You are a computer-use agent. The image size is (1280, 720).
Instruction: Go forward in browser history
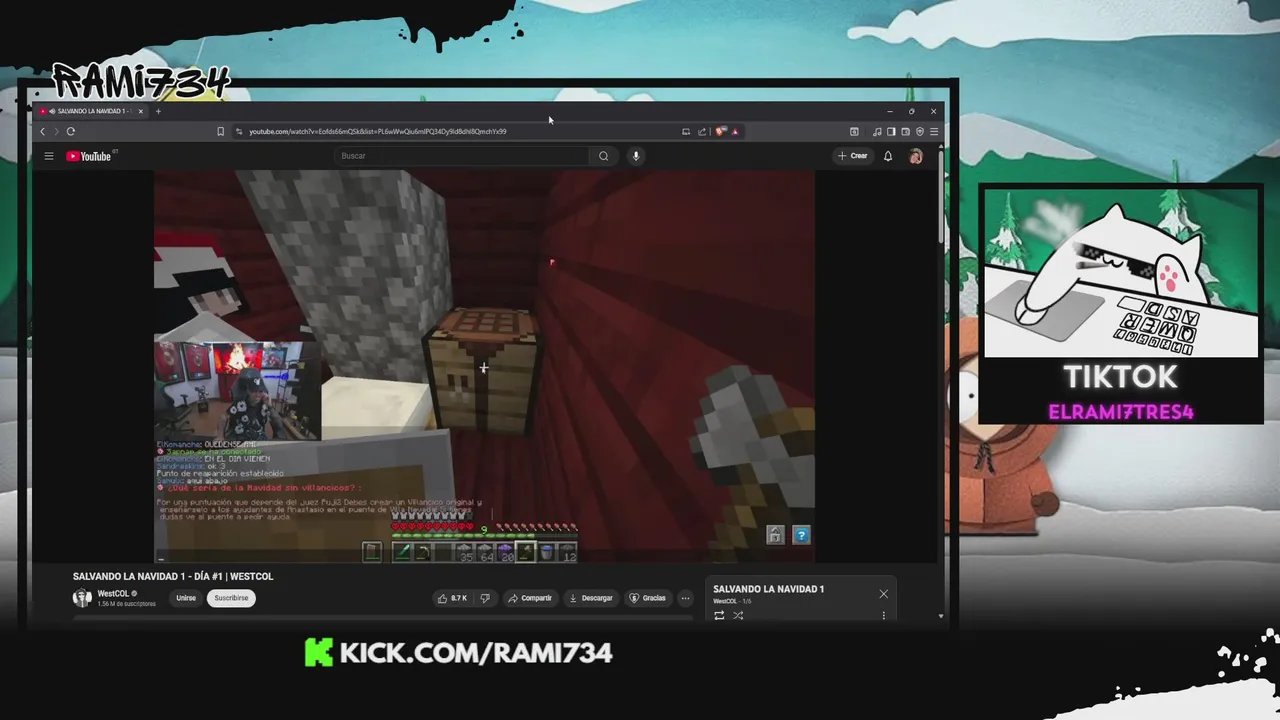click(x=56, y=131)
